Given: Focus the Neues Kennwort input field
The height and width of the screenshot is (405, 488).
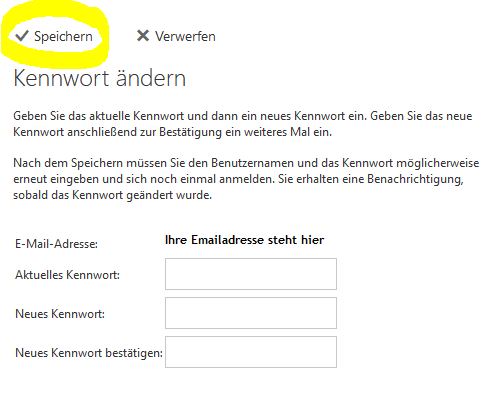Looking at the screenshot, I should [x=251, y=313].
